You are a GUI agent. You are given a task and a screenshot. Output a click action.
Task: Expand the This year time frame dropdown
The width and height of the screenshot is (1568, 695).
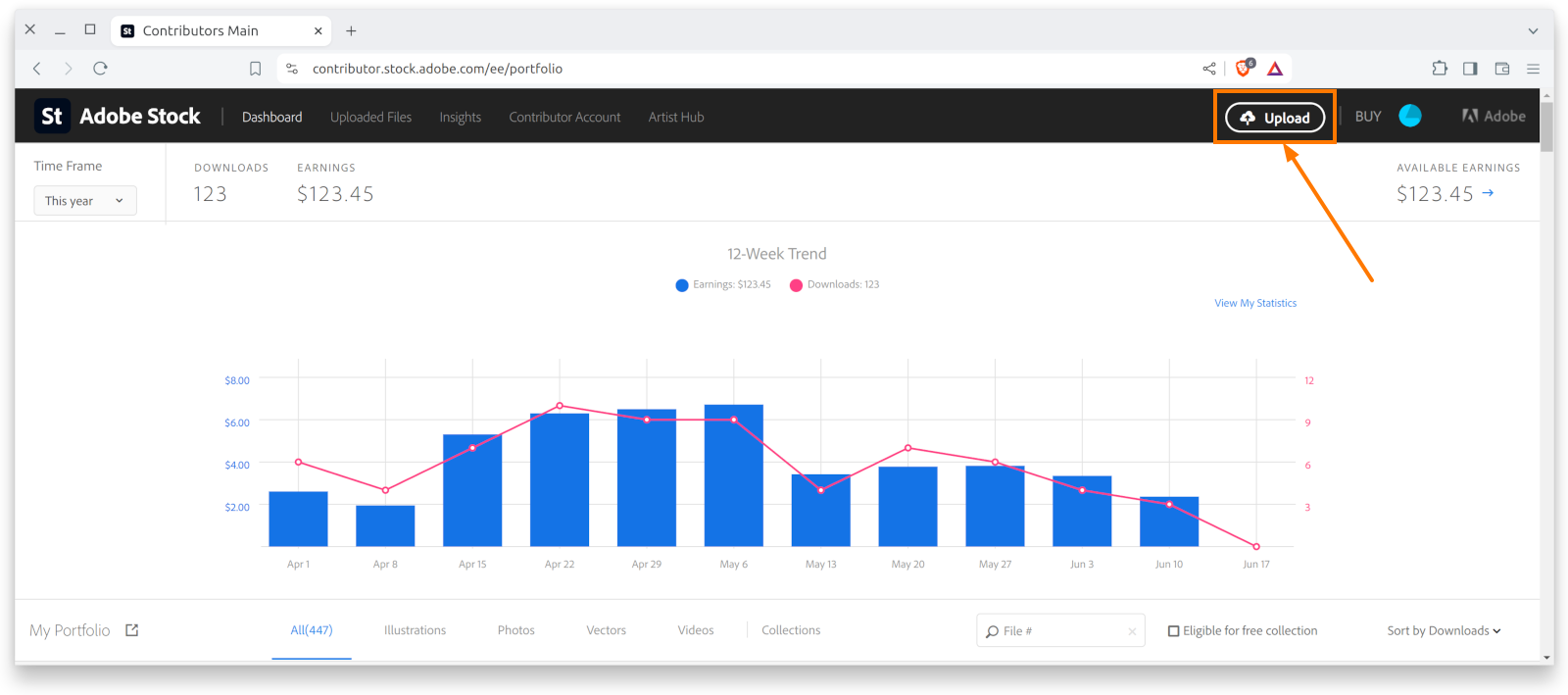point(85,201)
